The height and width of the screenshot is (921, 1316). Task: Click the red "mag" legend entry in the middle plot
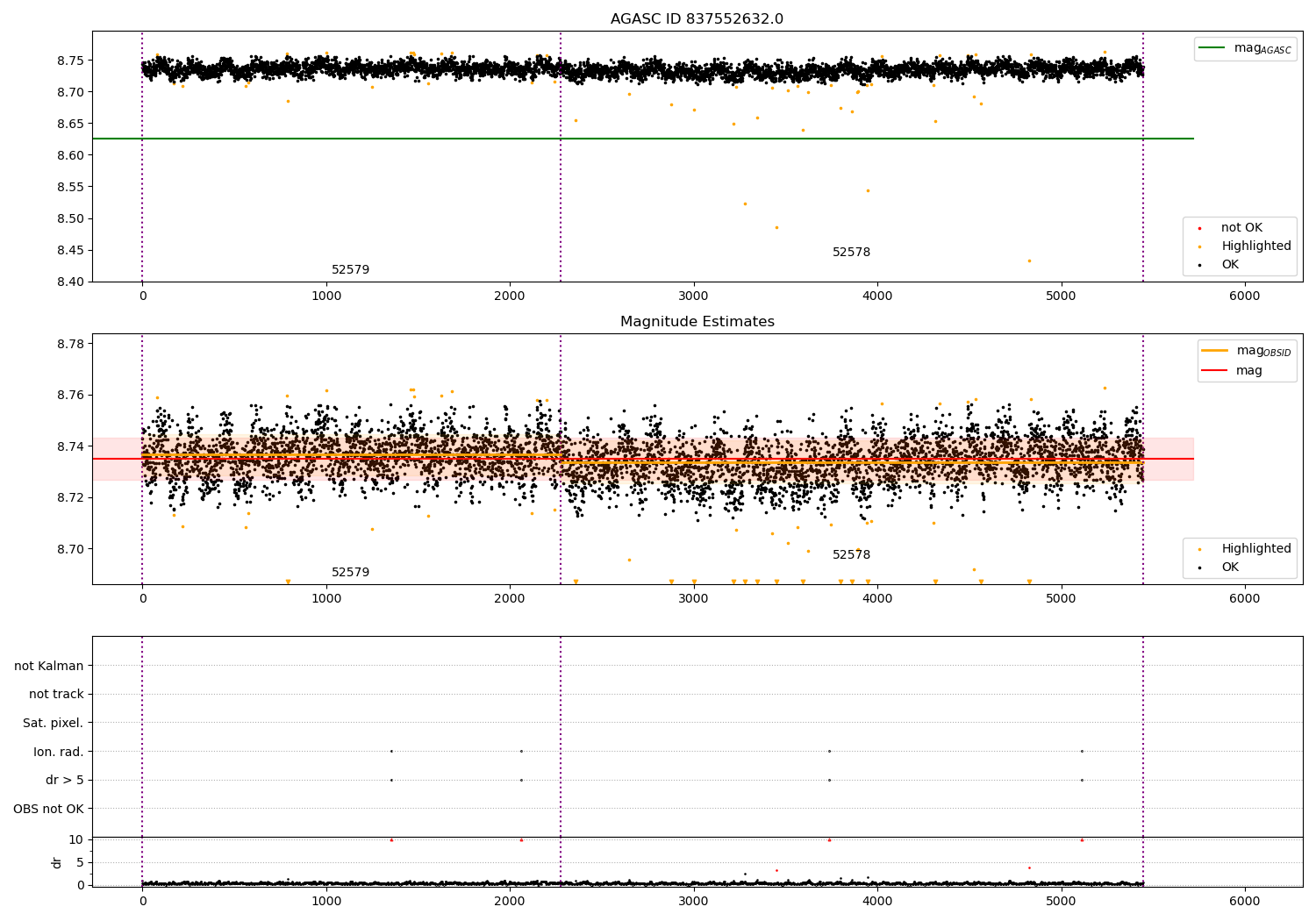pos(1233,371)
